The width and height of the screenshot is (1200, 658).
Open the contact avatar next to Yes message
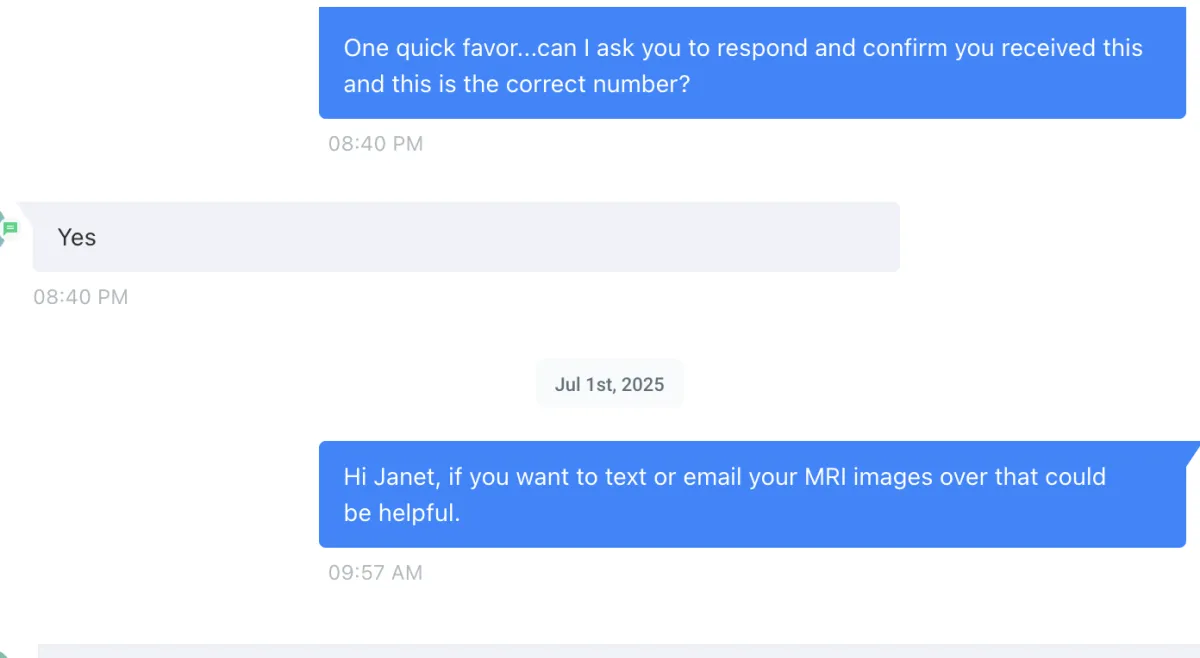tap(3, 230)
